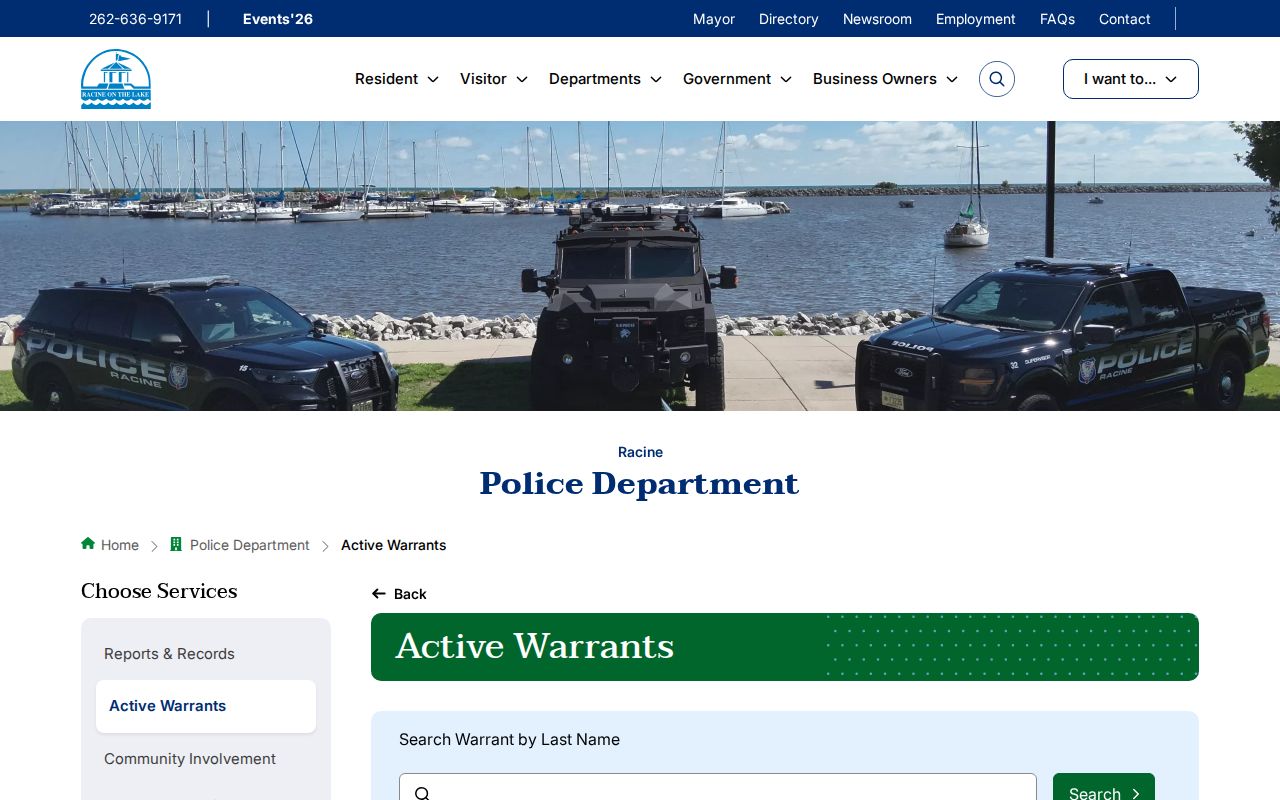1280x800 pixels.
Task: Call phone number 262-636-9171
Action: [x=135, y=19]
